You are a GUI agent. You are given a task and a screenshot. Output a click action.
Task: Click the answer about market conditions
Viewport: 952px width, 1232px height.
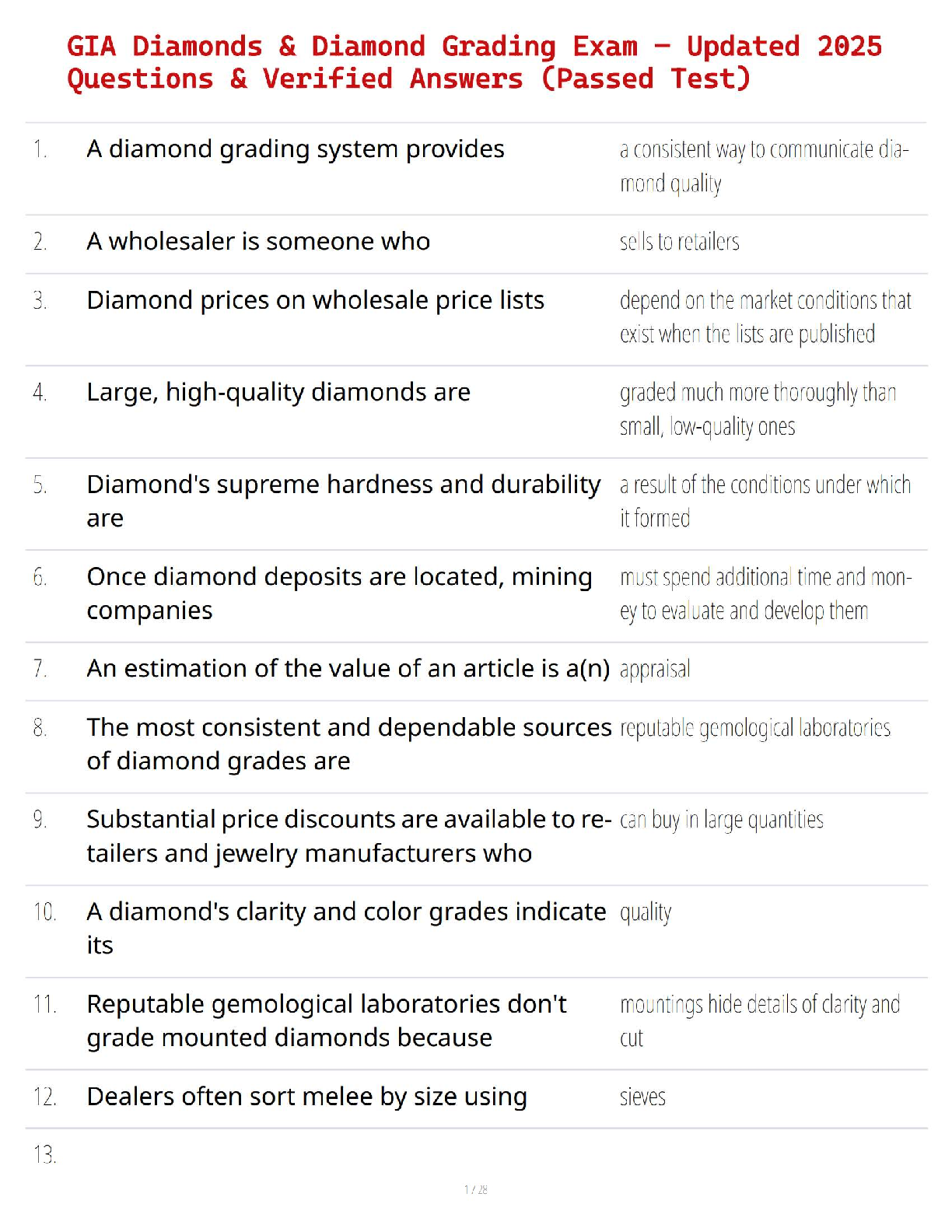[x=765, y=317]
